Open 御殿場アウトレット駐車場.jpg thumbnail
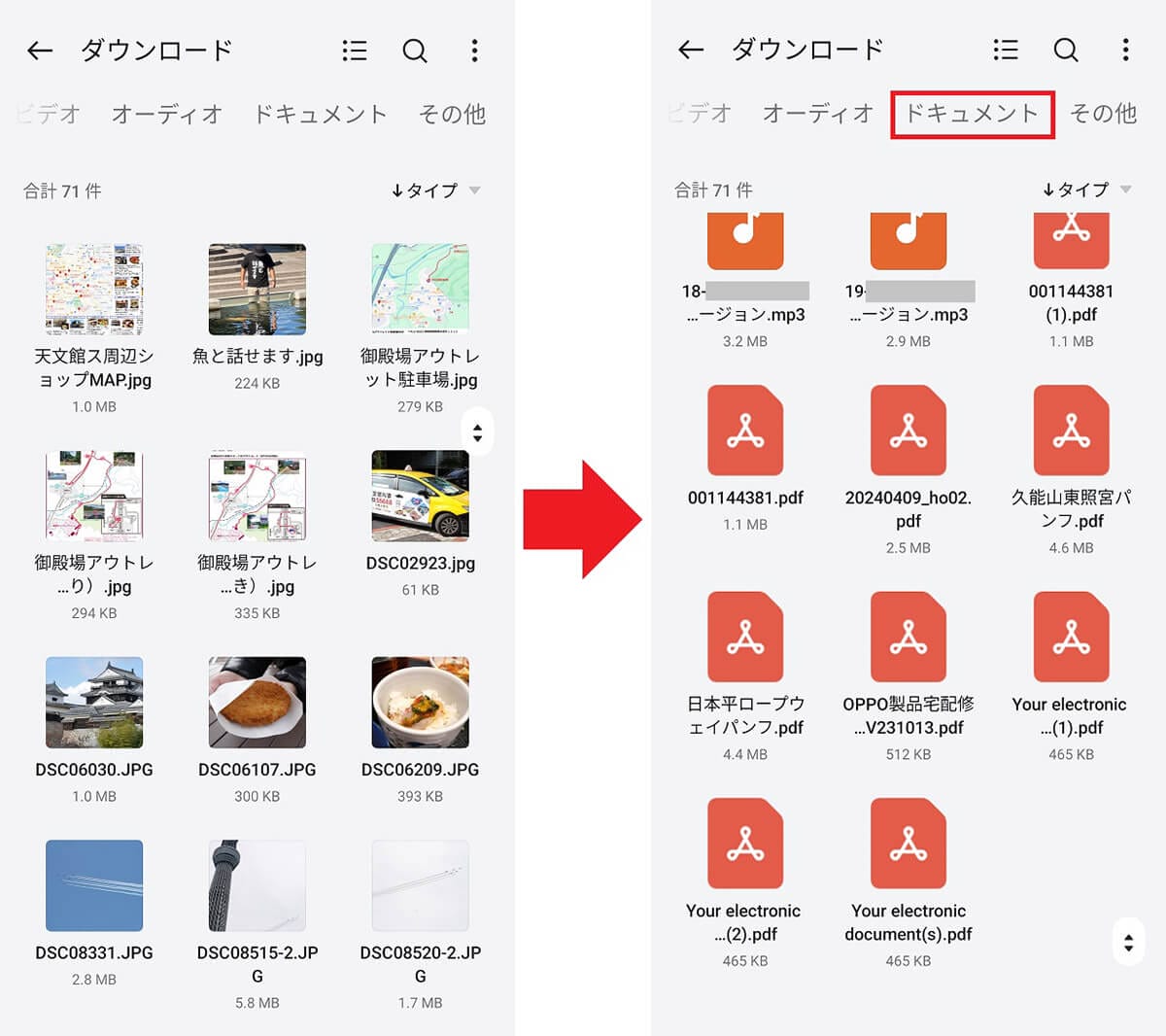1166x1036 pixels. [421, 290]
